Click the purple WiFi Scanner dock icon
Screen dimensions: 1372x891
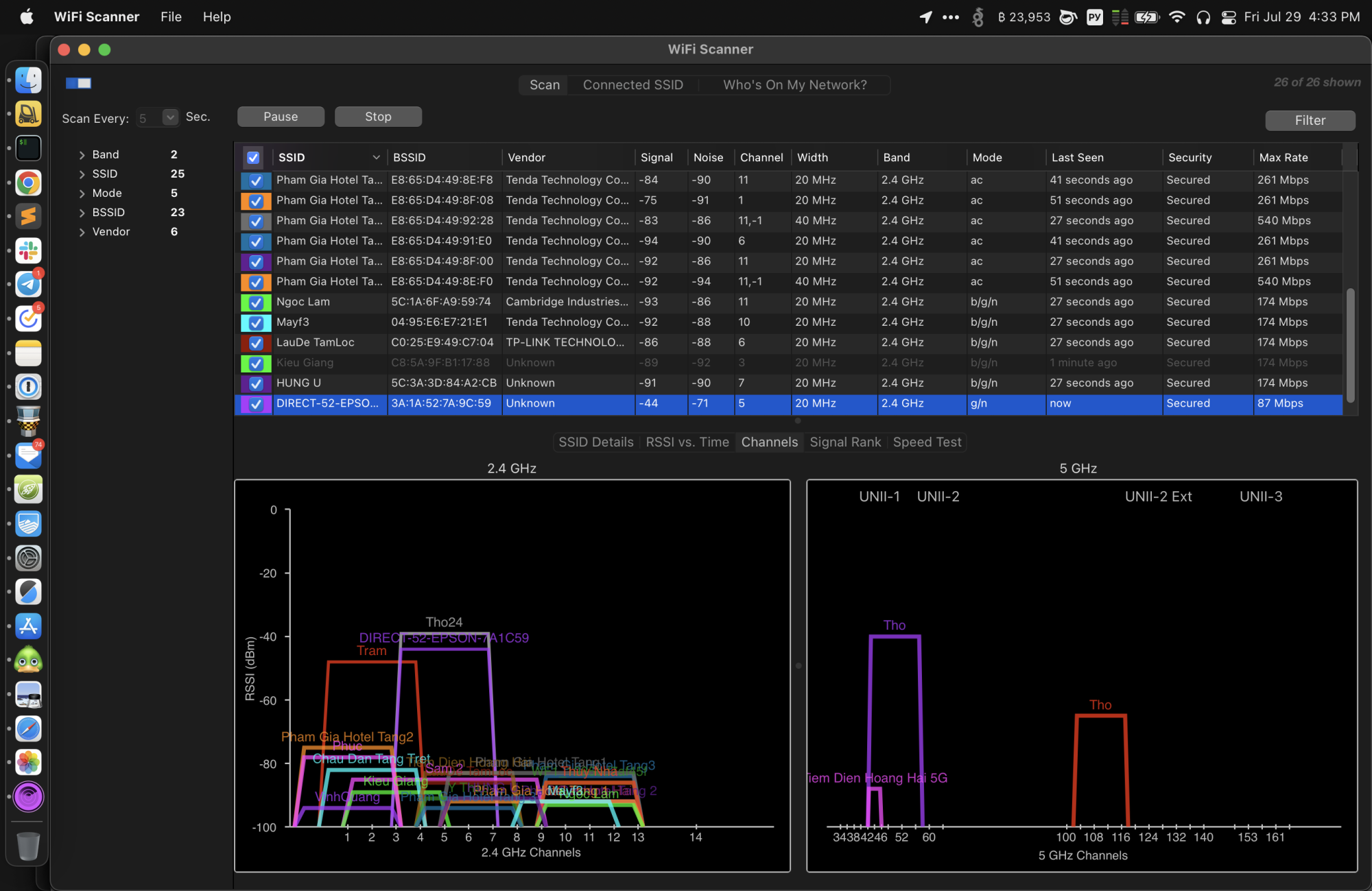pyautogui.click(x=28, y=797)
